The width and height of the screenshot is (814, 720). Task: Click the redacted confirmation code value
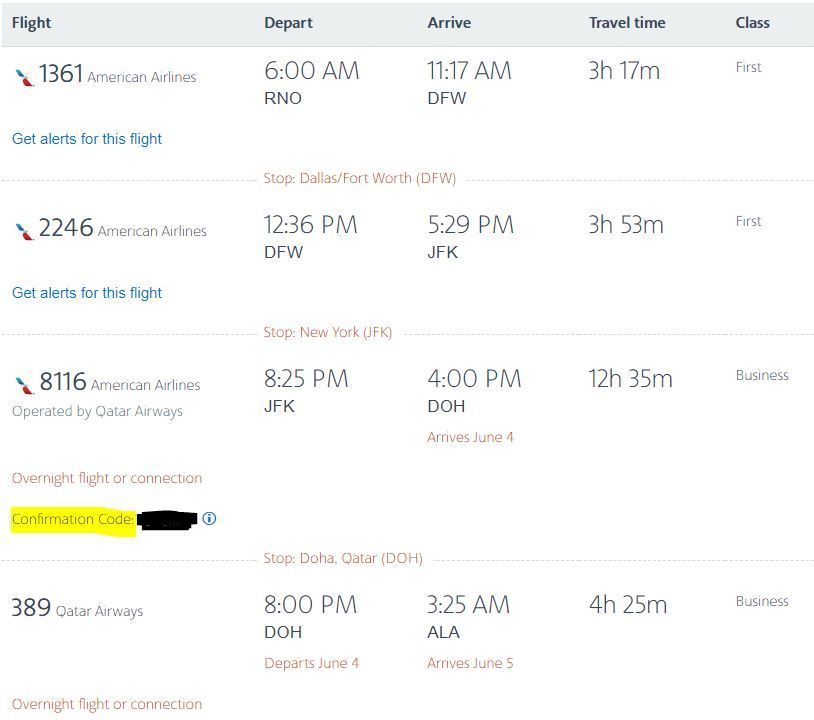tap(166, 520)
